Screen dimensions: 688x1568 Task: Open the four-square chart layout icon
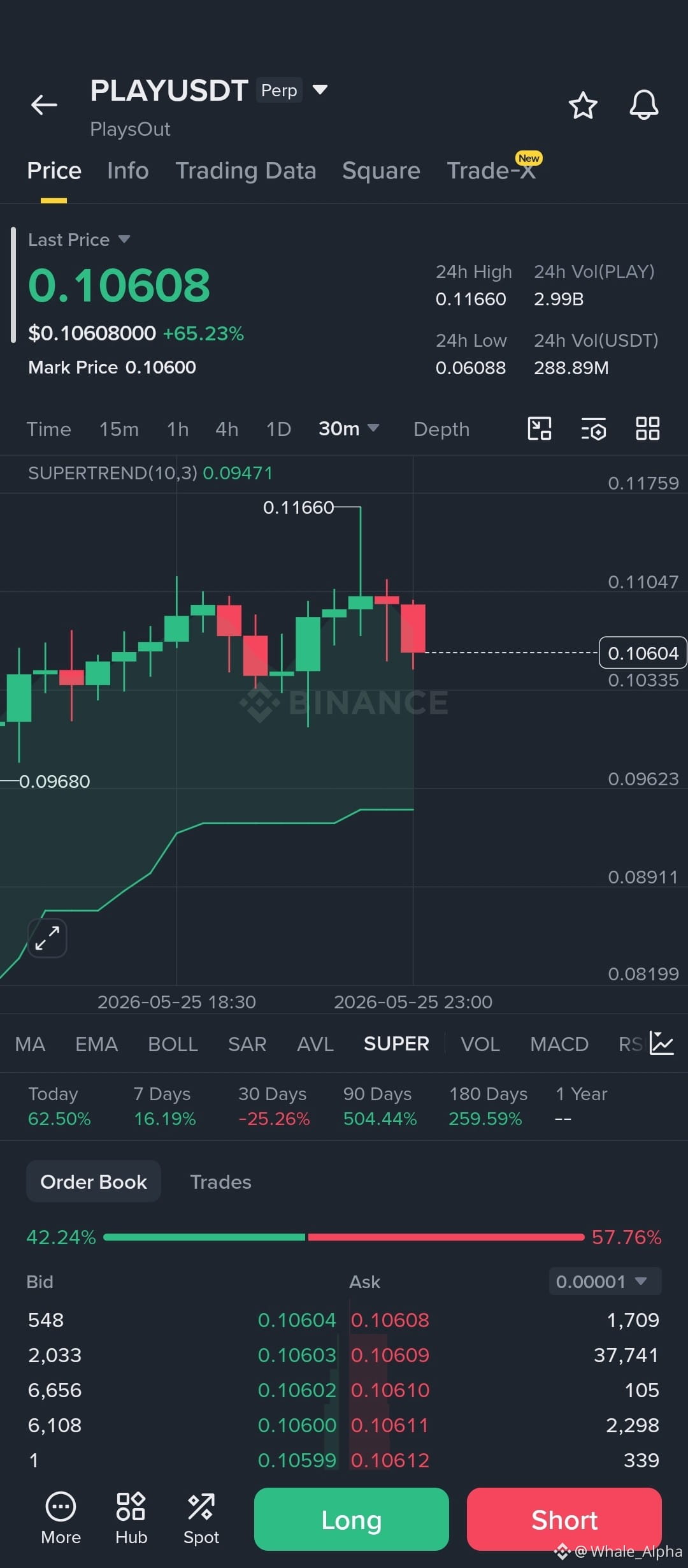648,428
